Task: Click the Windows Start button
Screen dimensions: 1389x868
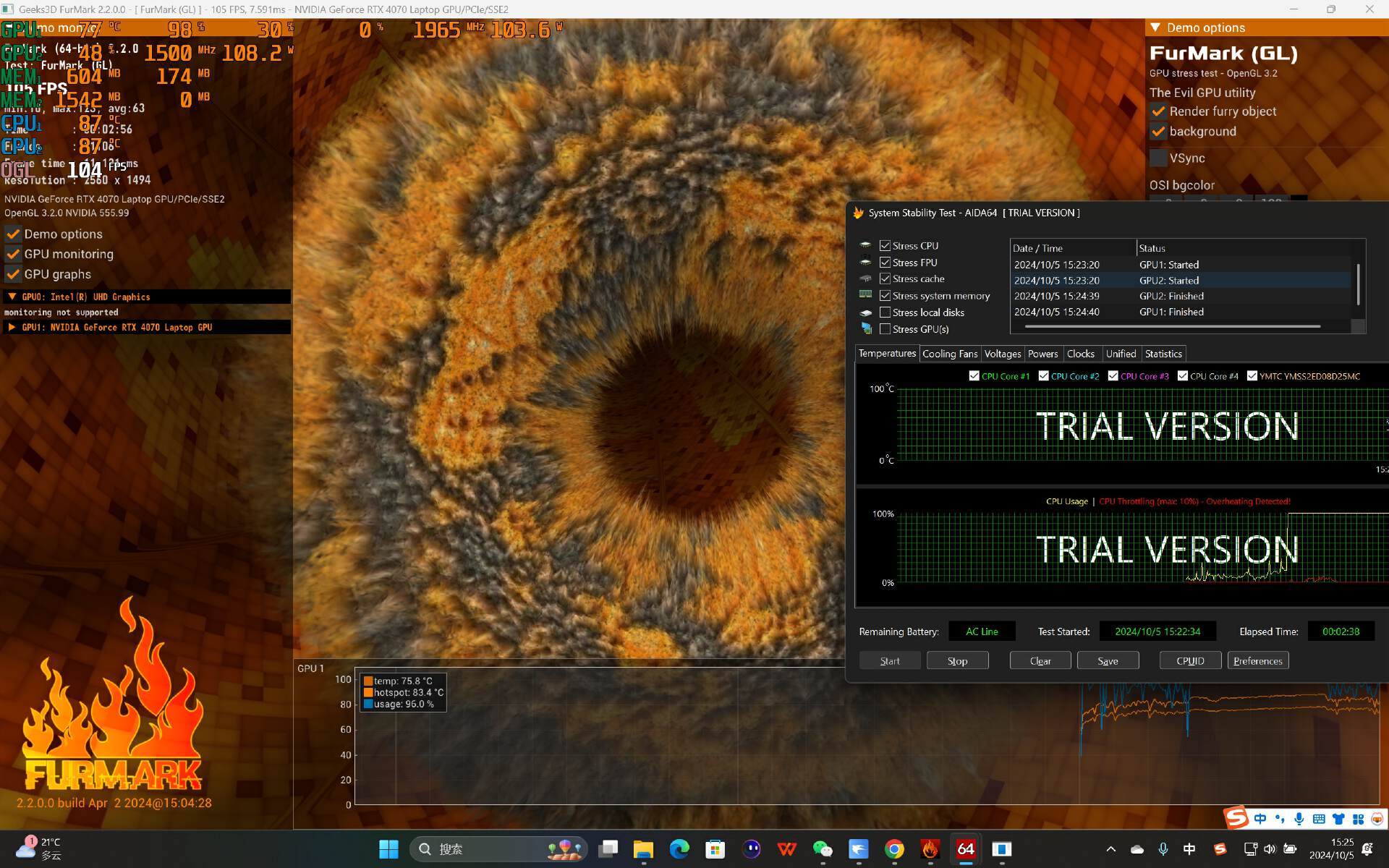Action: pyautogui.click(x=388, y=848)
